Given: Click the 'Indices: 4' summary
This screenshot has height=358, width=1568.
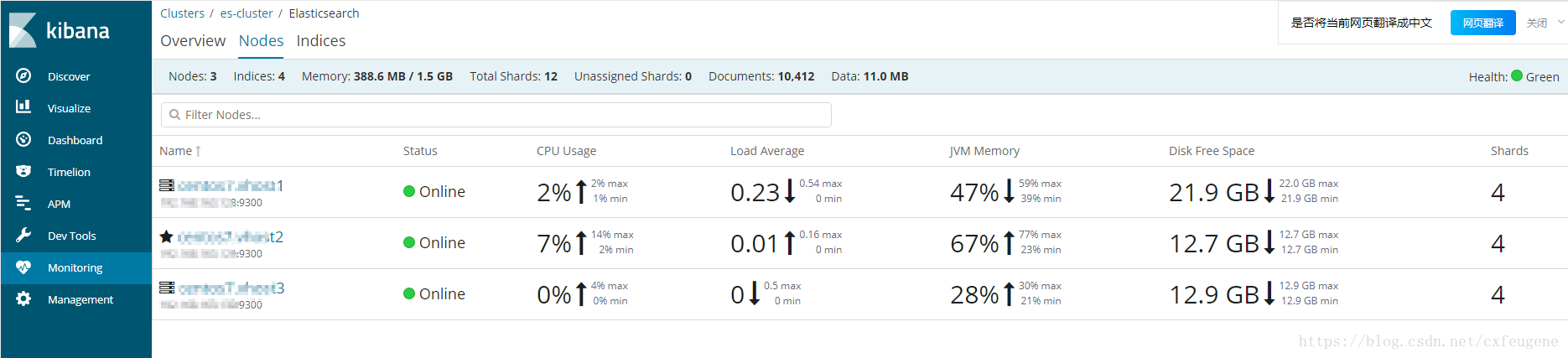Looking at the screenshot, I should [x=259, y=76].
